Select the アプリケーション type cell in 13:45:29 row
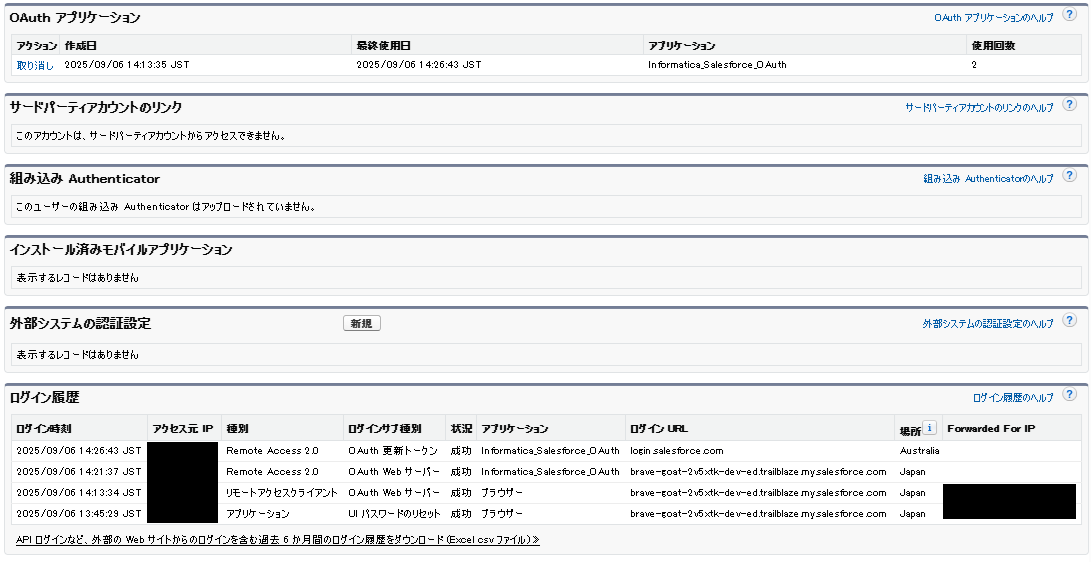Image resolution: width=1091 pixels, height=562 pixels. (x=258, y=513)
